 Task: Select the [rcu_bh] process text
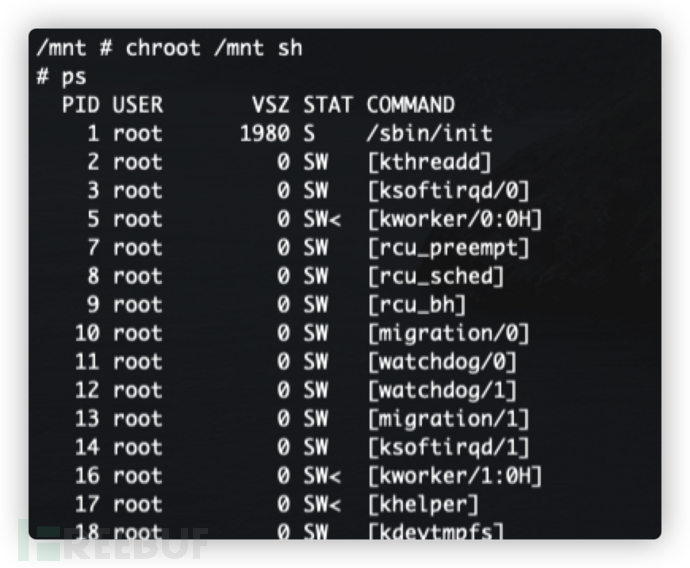point(416,305)
